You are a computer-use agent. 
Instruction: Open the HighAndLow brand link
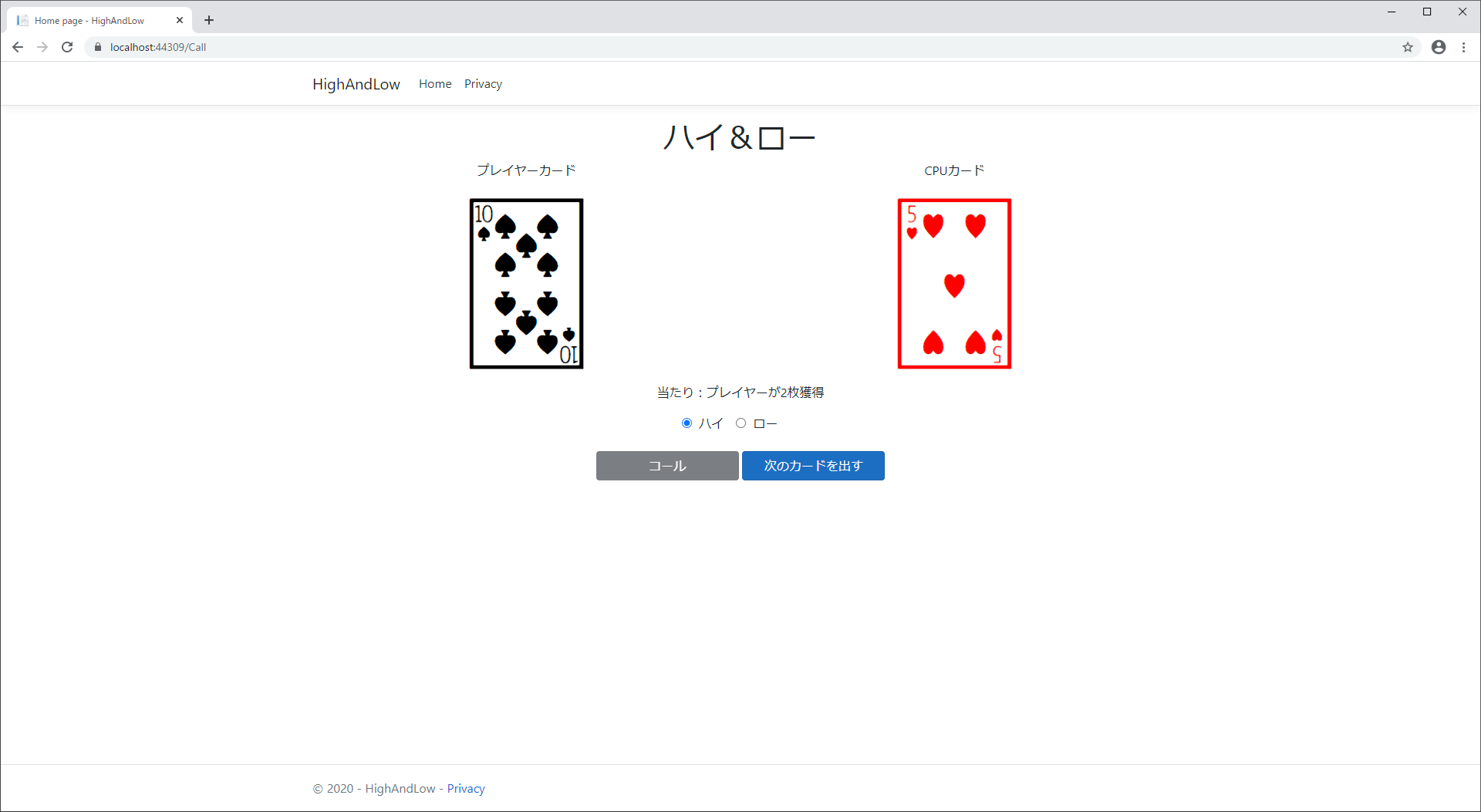356,84
